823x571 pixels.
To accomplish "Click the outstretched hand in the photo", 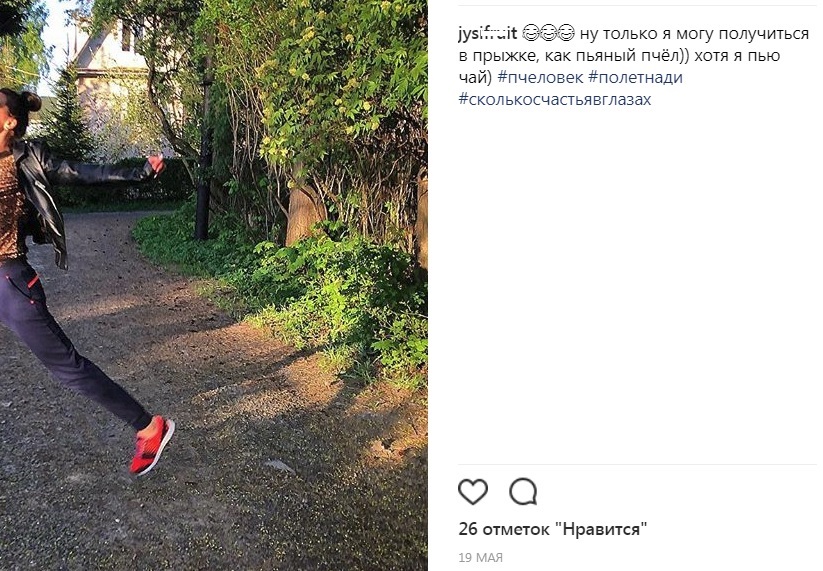I will coord(156,164).
